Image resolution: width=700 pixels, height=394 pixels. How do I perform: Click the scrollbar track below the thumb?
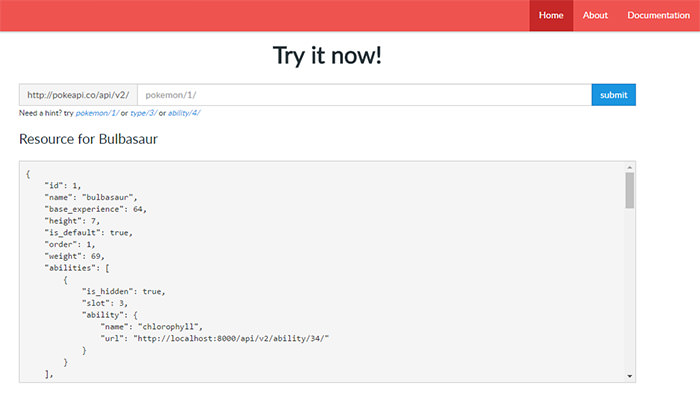(x=629, y=290)
